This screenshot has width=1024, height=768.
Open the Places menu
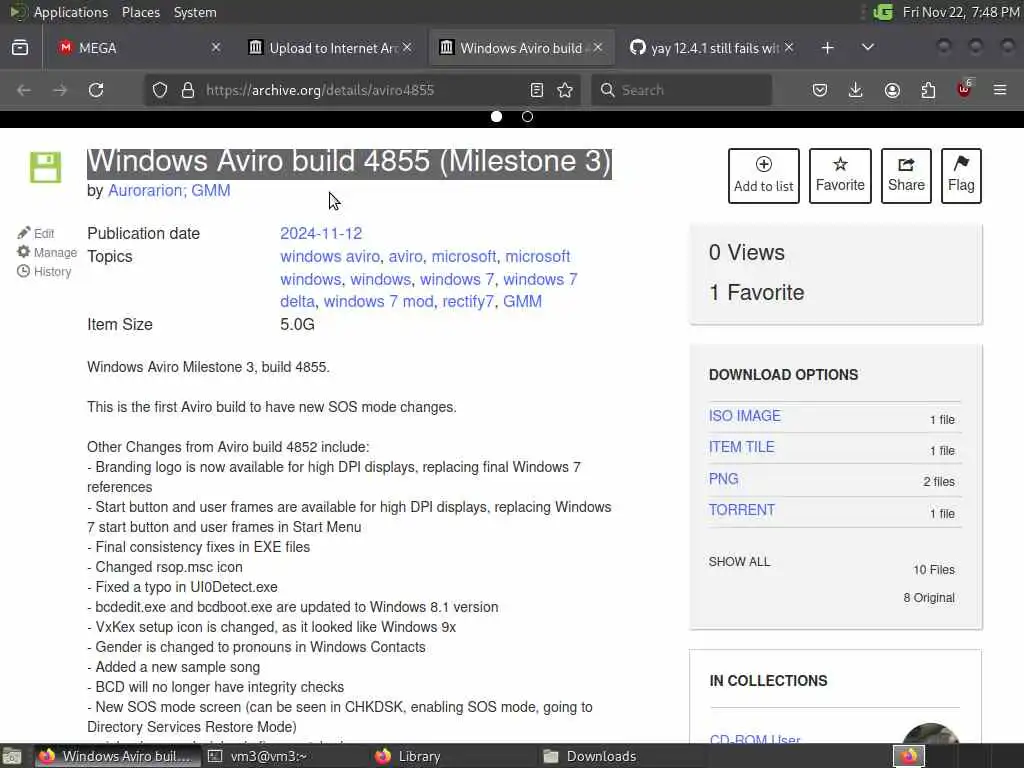tap(140, 12)
